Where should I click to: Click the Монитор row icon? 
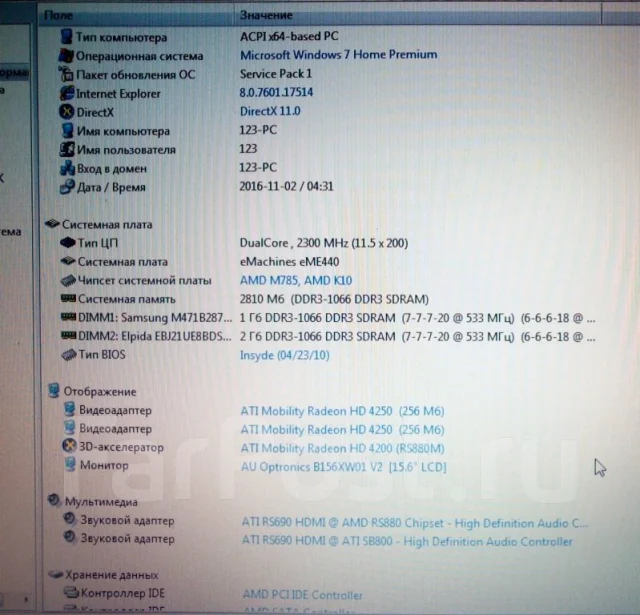tap(70, 464)
